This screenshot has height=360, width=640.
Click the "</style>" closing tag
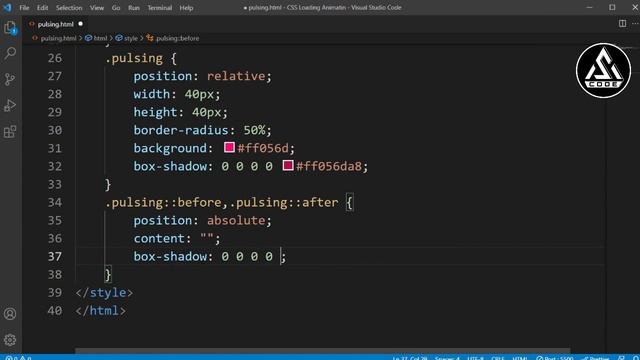(x=104, y=293)
